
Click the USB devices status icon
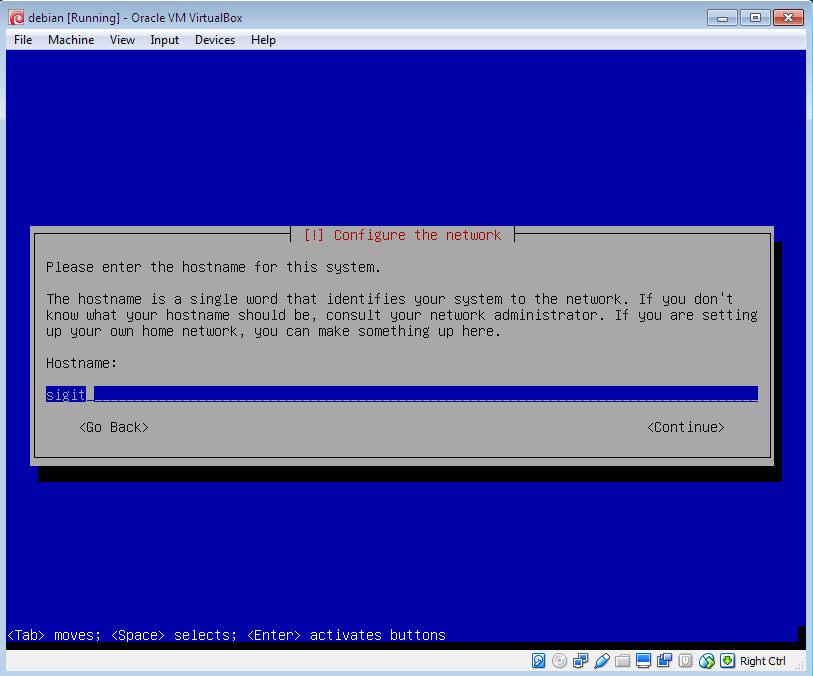click(x=601, y=660)
